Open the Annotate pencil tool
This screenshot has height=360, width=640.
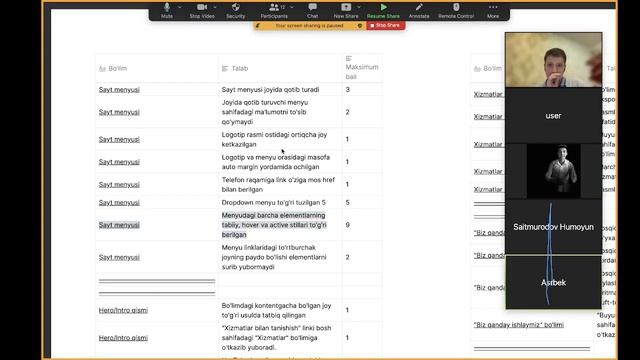tap(419, 11)
